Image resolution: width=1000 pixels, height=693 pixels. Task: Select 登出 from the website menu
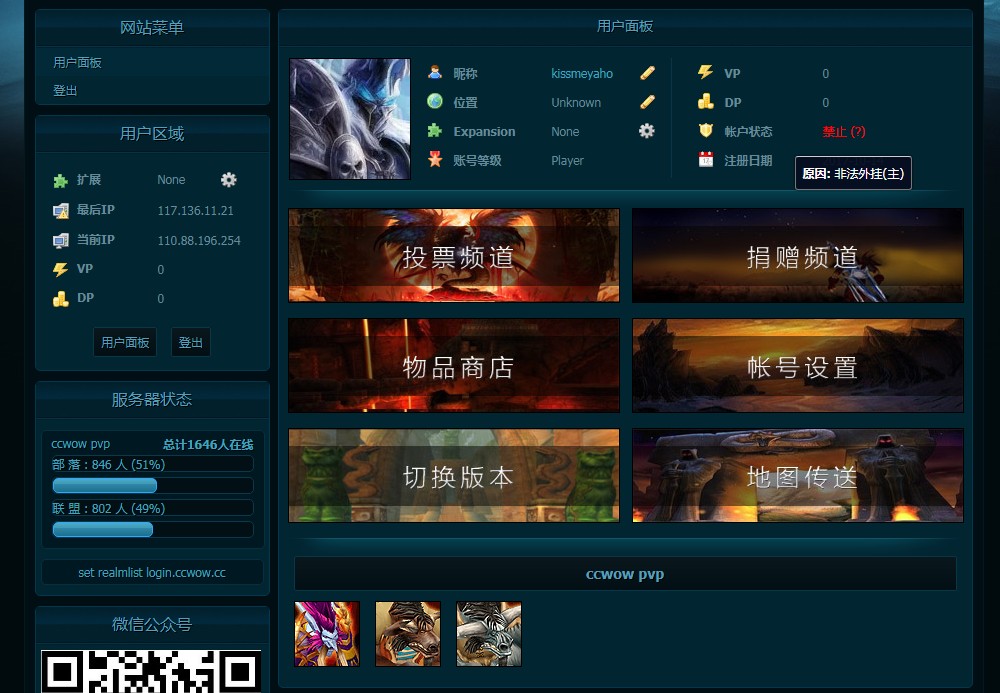66,88
